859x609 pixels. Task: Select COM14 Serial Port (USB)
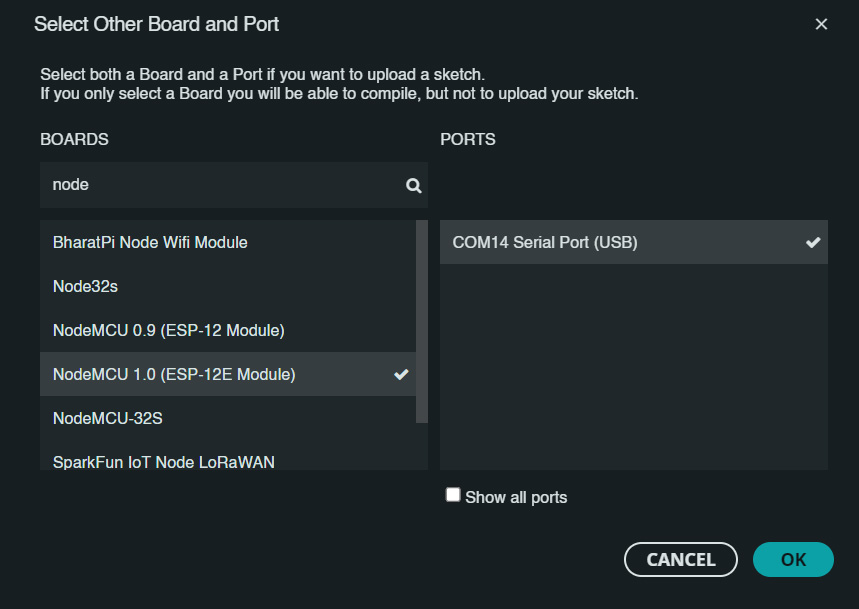(x=634, y=242)
